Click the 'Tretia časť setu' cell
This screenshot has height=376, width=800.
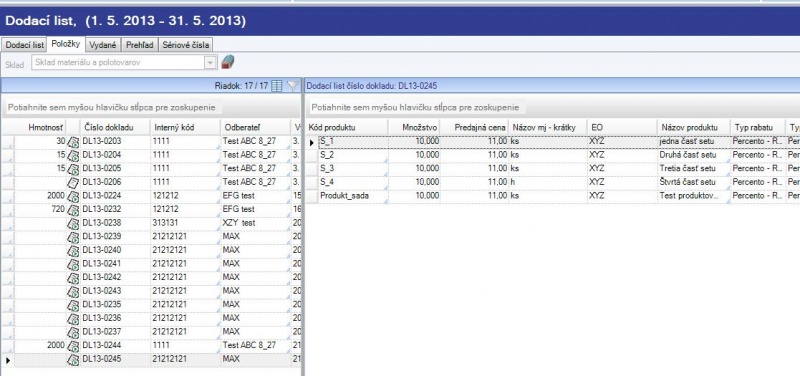pos(694,169)
